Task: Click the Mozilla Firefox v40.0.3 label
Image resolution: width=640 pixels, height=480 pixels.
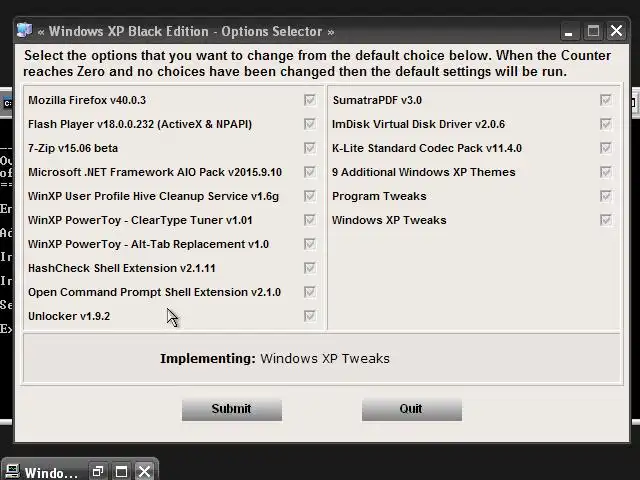Action: [x=87, y=100]
